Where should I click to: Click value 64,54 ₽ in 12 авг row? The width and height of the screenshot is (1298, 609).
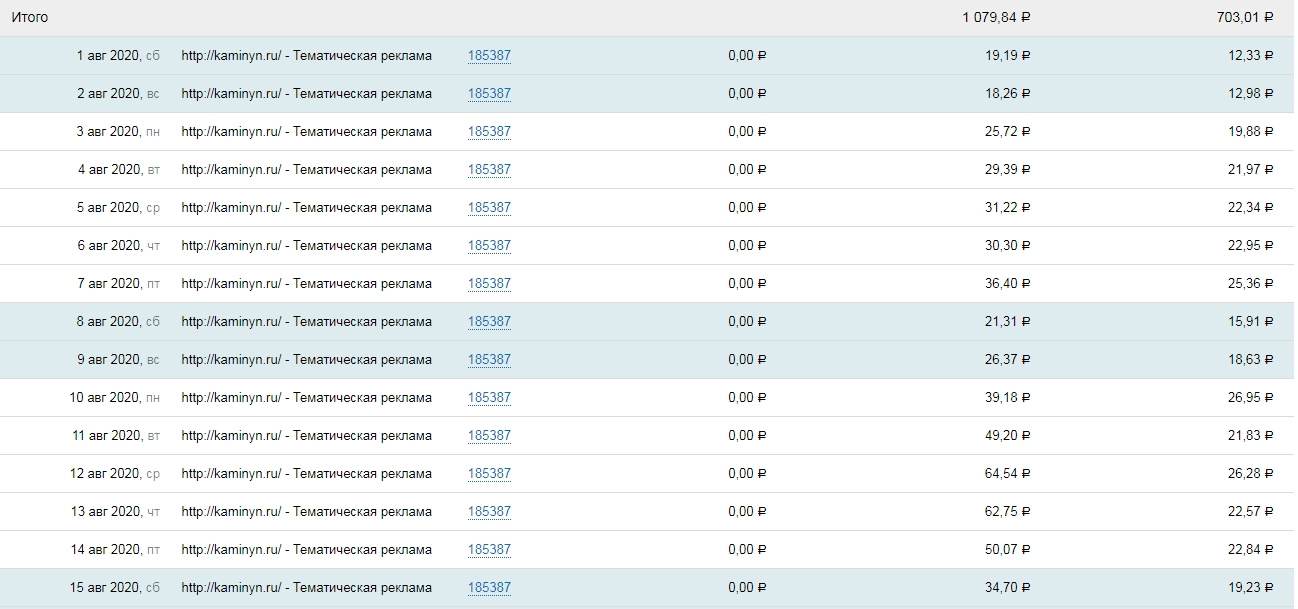pos(1007,474)
